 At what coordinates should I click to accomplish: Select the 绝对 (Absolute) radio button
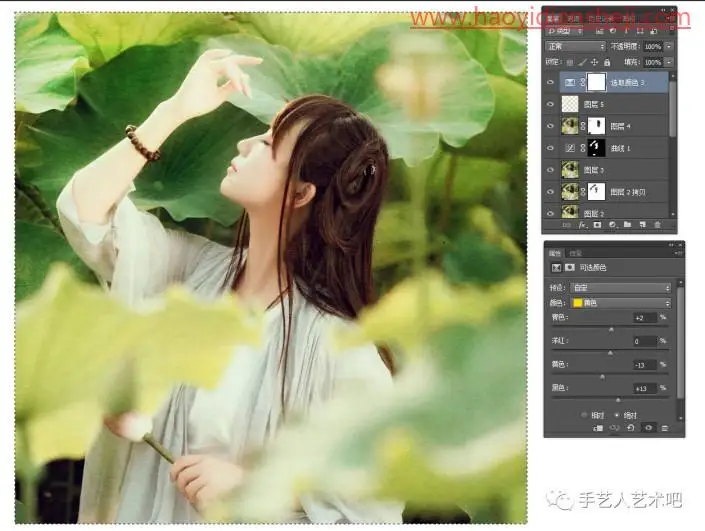617,415
